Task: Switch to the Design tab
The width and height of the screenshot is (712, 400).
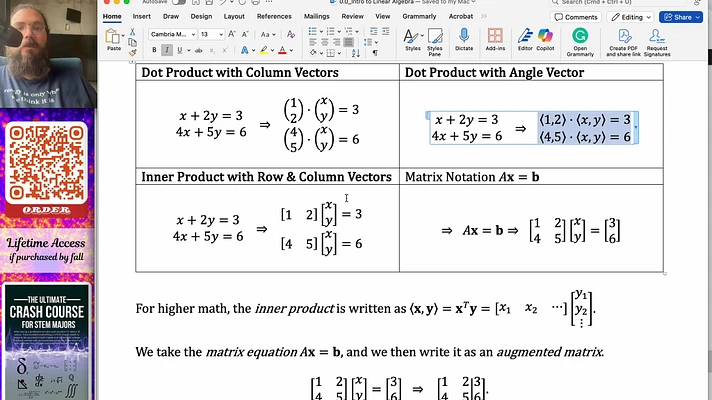Action: pyautogui.click(x=201, y=16)
